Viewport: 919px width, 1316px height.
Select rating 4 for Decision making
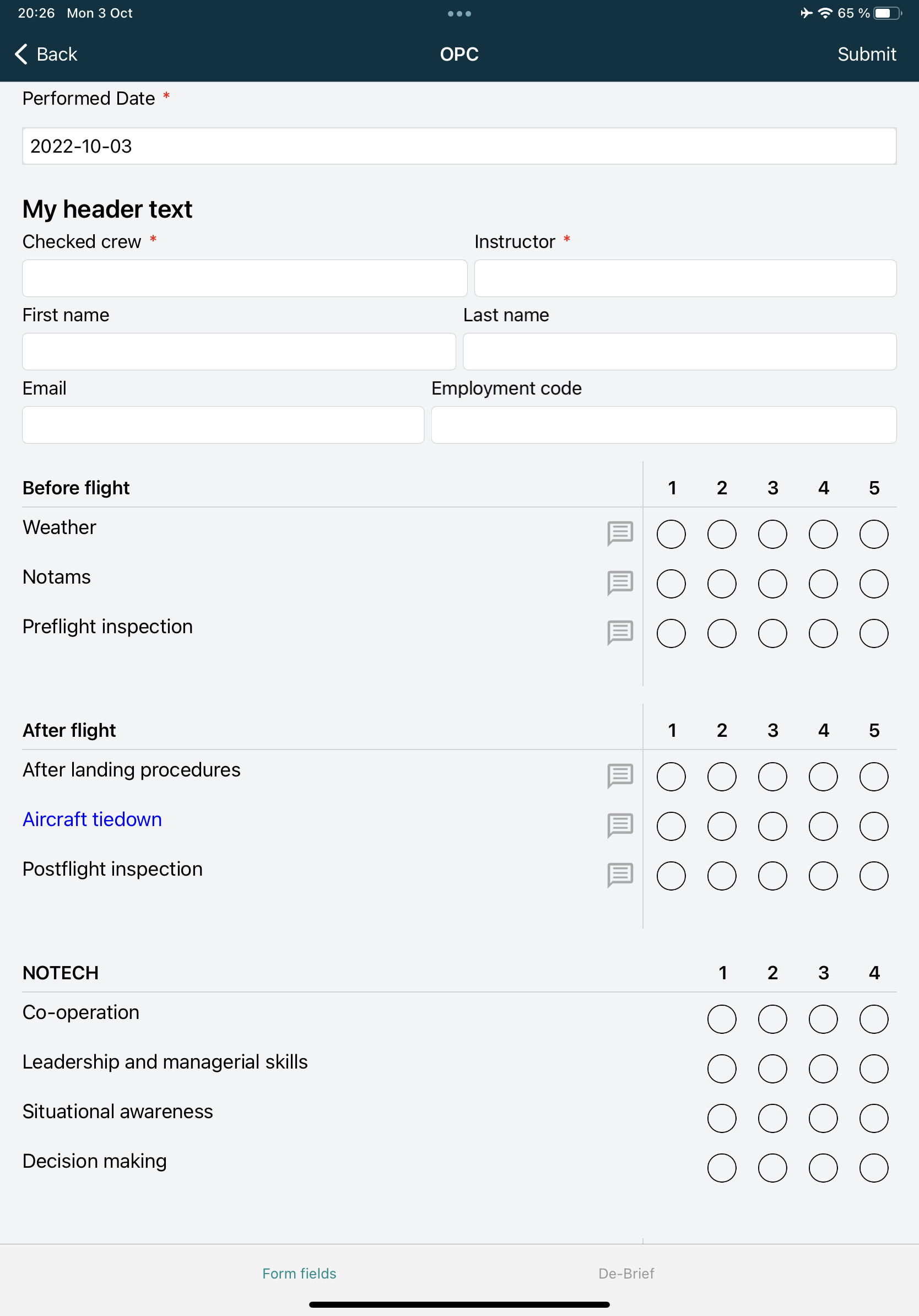click(873, 1168)
